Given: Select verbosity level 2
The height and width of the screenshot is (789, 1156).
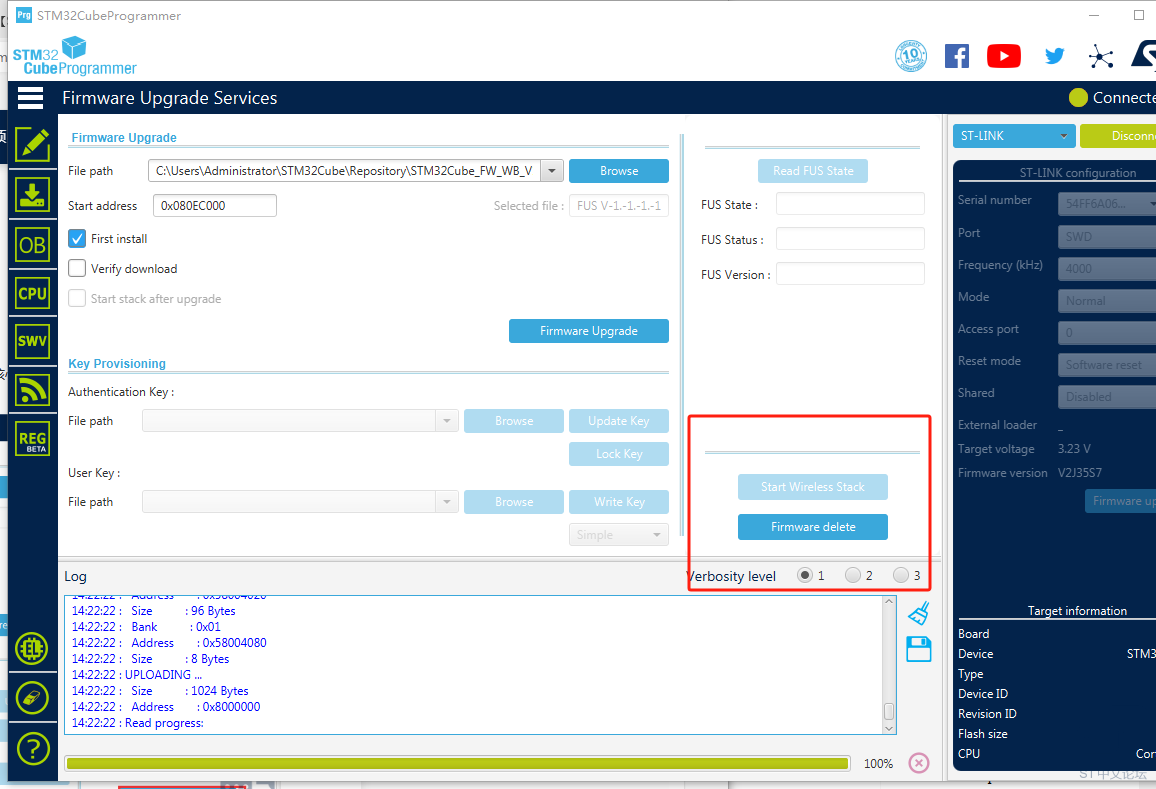Looking at the screenshot, I should click(852, 575).
